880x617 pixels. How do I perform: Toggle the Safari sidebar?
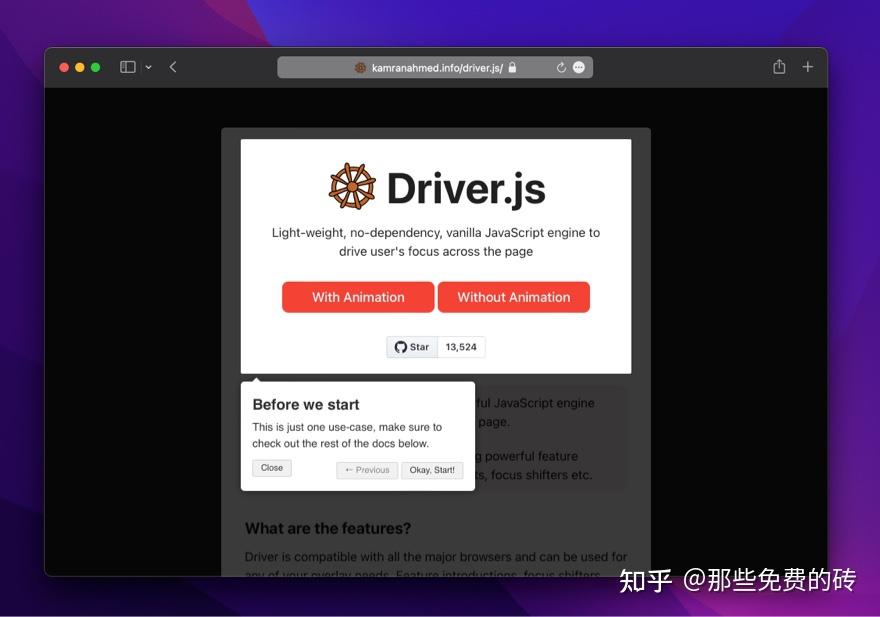tap(128, 66)
